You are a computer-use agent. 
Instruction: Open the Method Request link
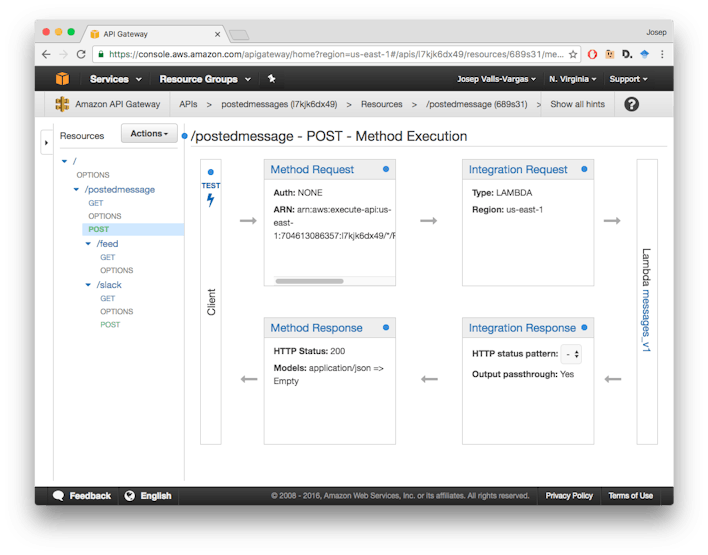coord(312,169)
